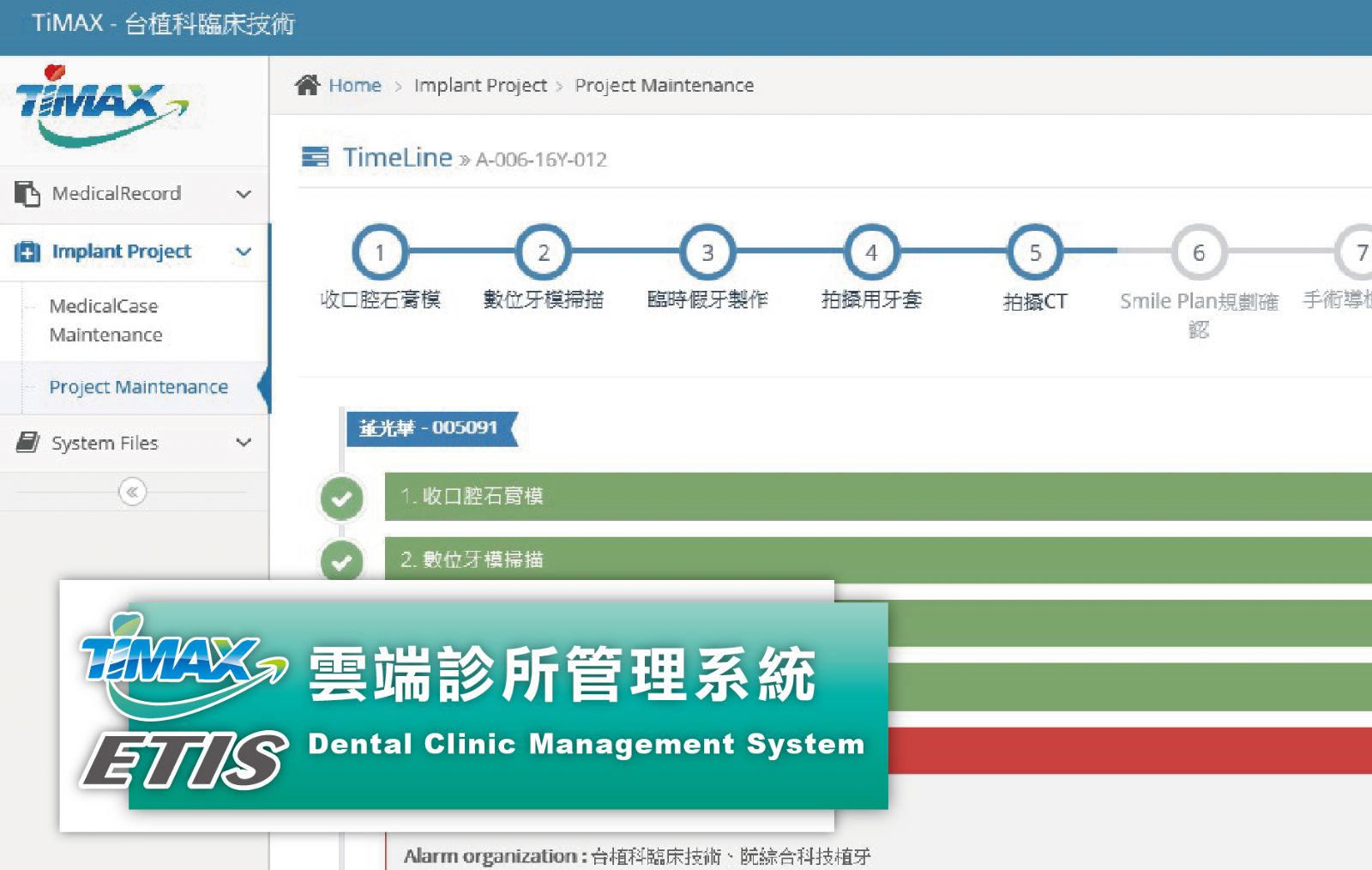Click step label 臨時假牙製作
The height and width of the screenshot is (870, 1372).
point(707,299)
